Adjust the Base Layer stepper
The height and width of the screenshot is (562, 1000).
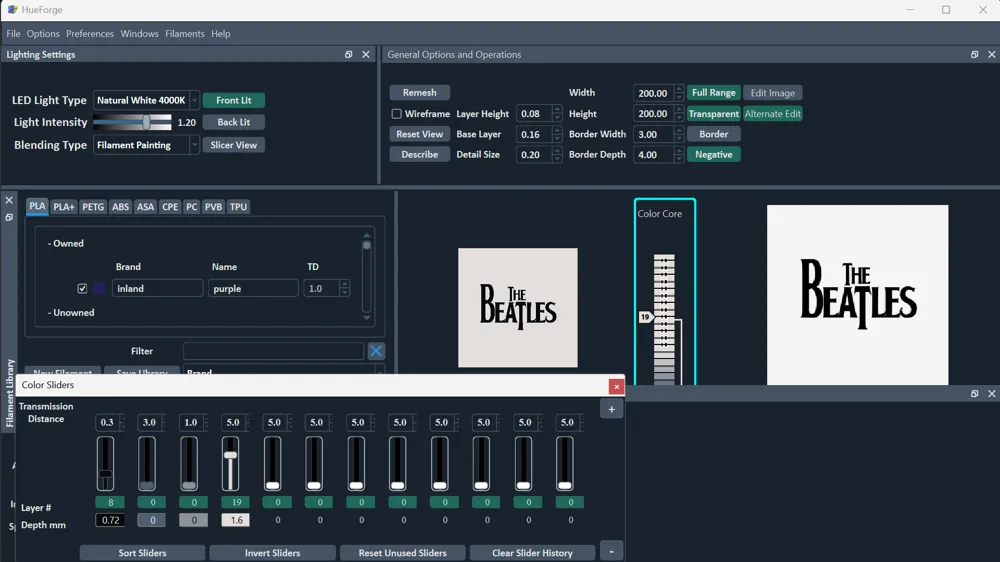click(x=557, y=134)
